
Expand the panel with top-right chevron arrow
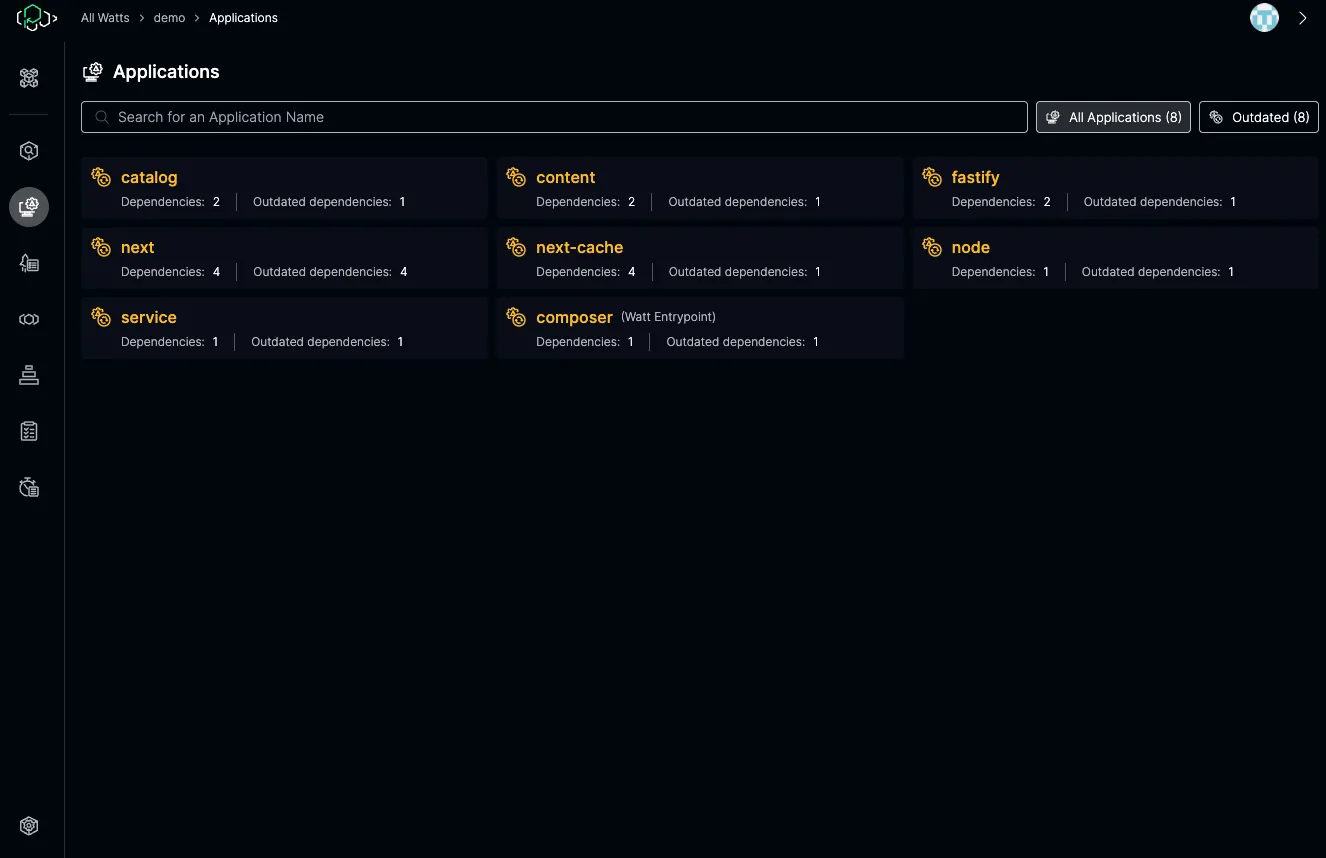coord(1302,18)
